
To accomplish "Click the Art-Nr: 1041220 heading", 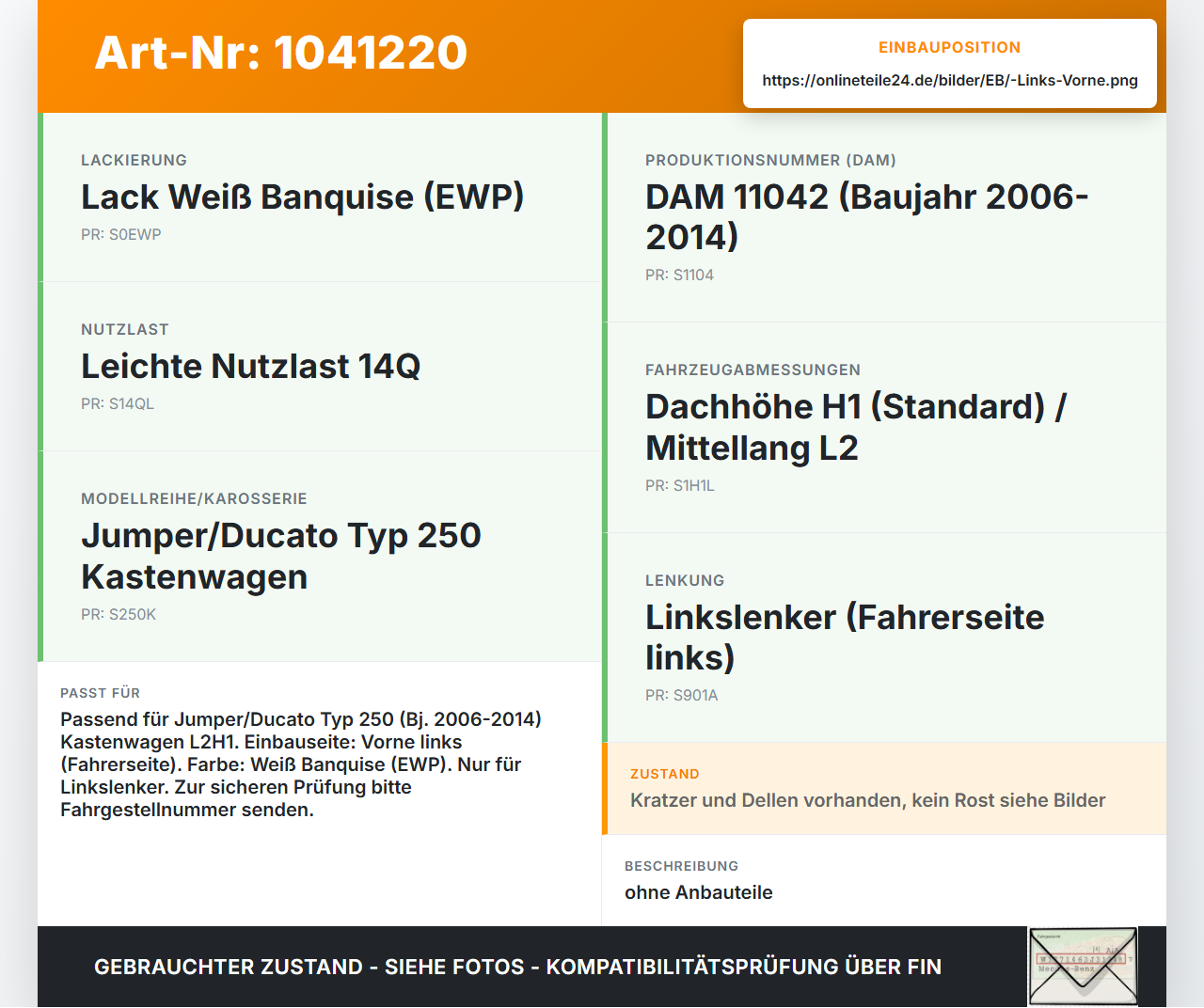I will (x=280, y=53).
